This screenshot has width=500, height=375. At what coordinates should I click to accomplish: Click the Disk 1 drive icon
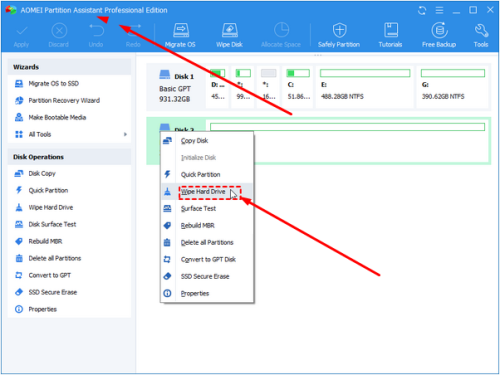click(165, 74)
